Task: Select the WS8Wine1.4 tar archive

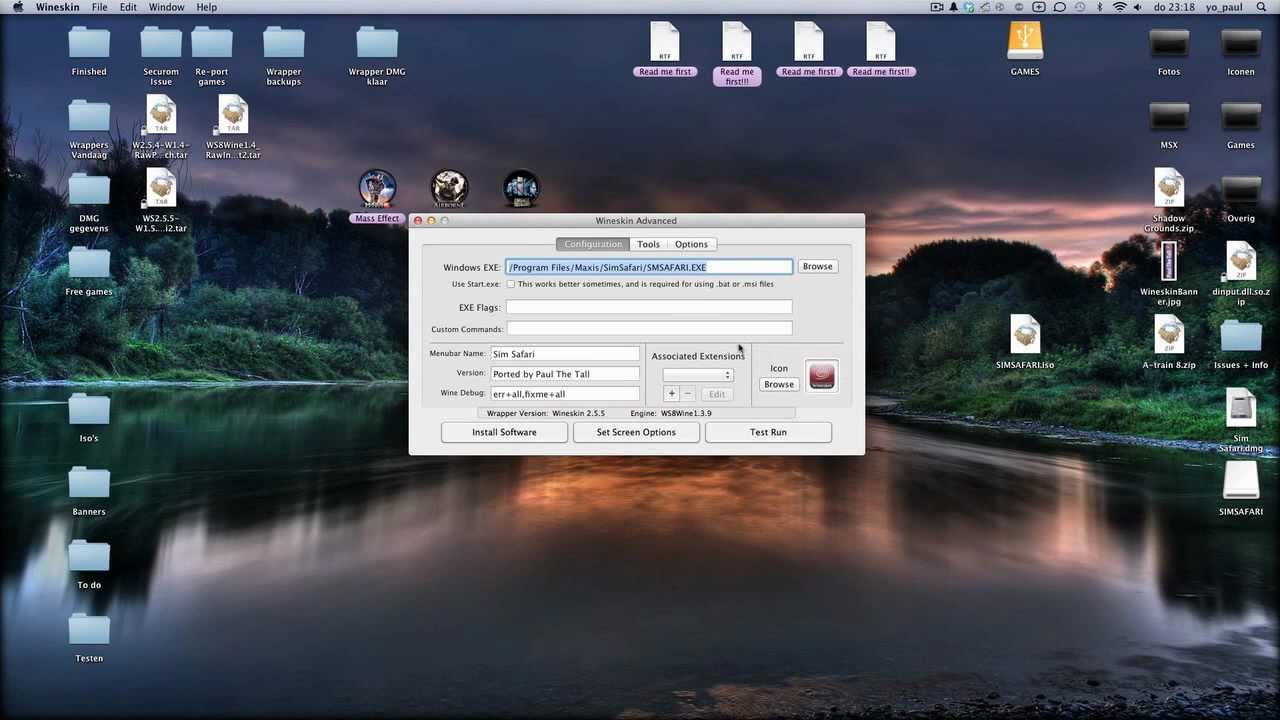Action: [x=233, y=115]
